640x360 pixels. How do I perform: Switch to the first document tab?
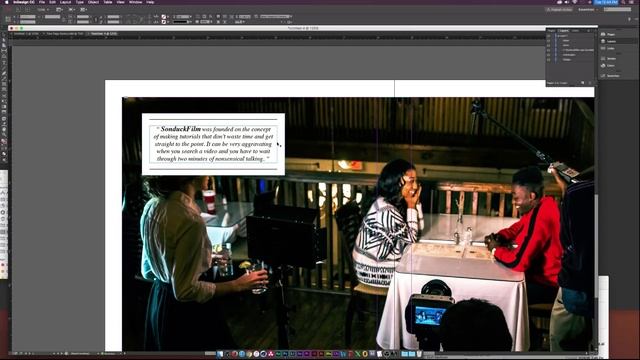[26, 33]
